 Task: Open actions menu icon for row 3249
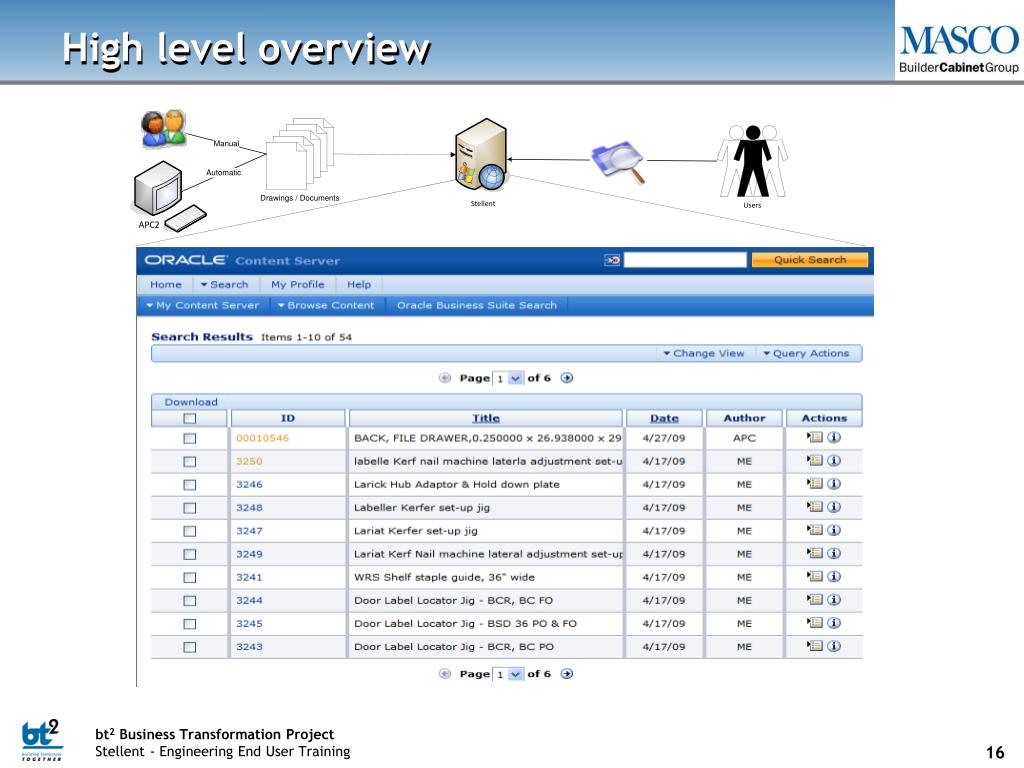[x=814, y=553]
